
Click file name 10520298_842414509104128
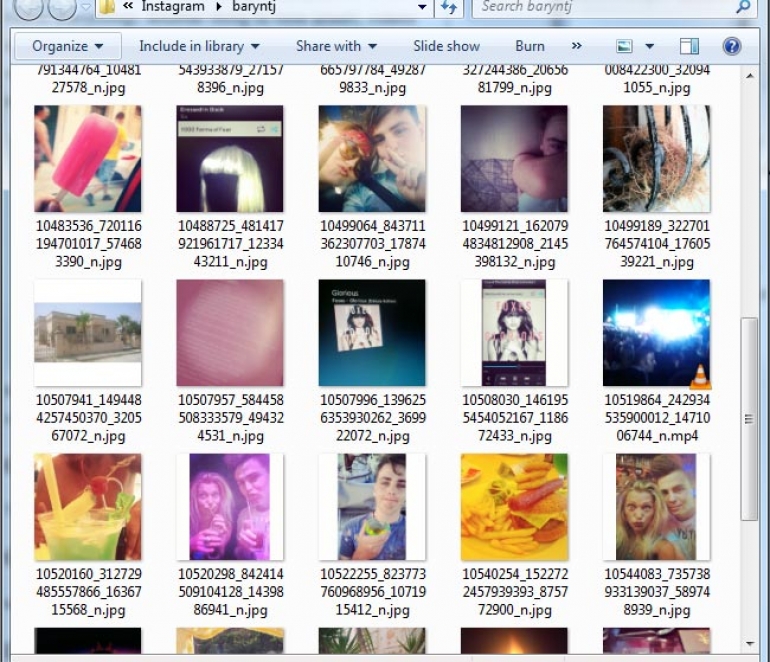click(x=230, y=592)
